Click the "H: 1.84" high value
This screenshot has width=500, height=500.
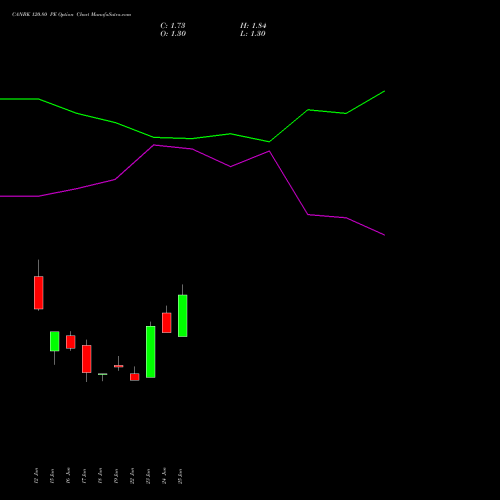coord(253,26)
